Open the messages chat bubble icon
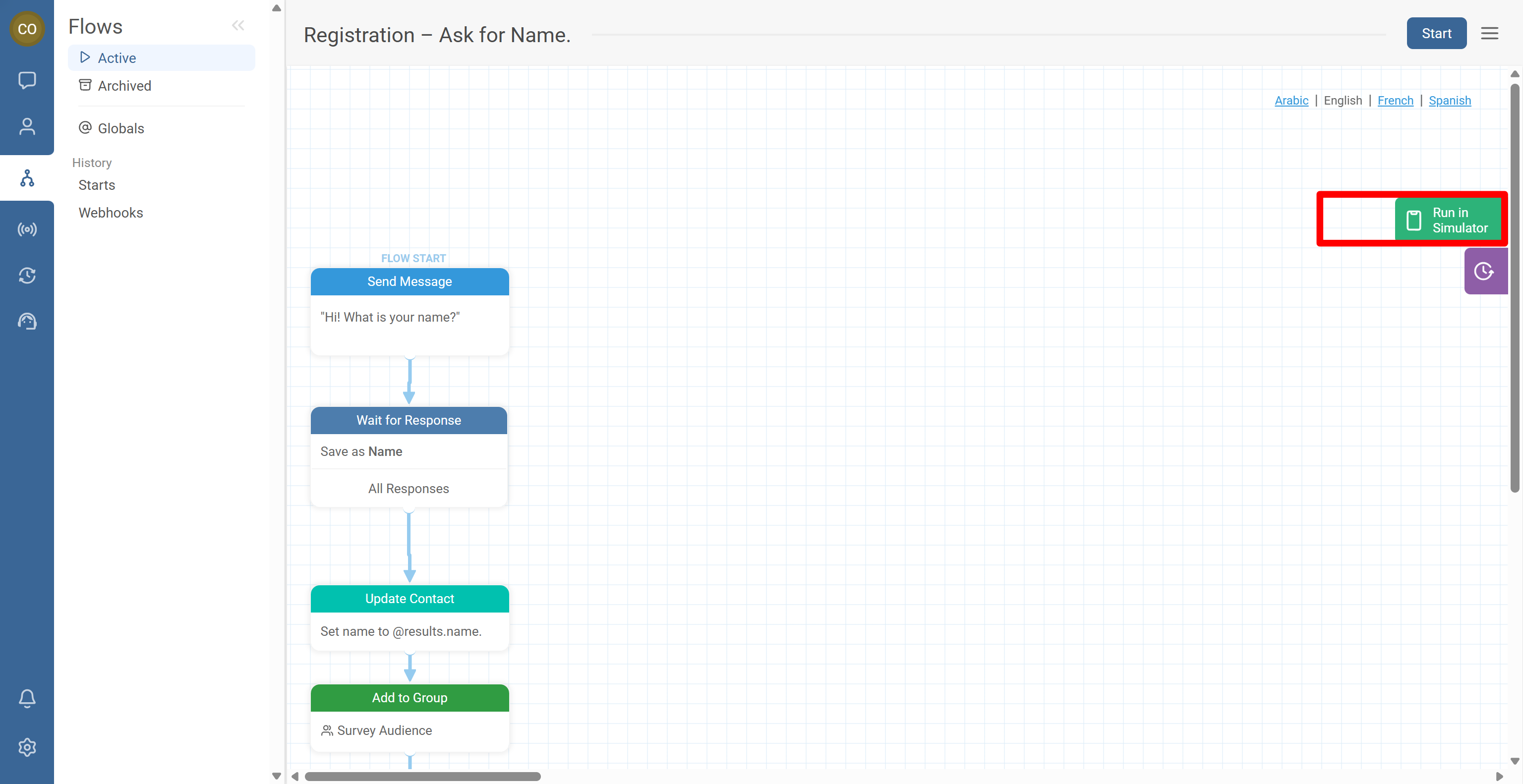The height and width of the screenshot is (784, 1523). click(27, 80)
